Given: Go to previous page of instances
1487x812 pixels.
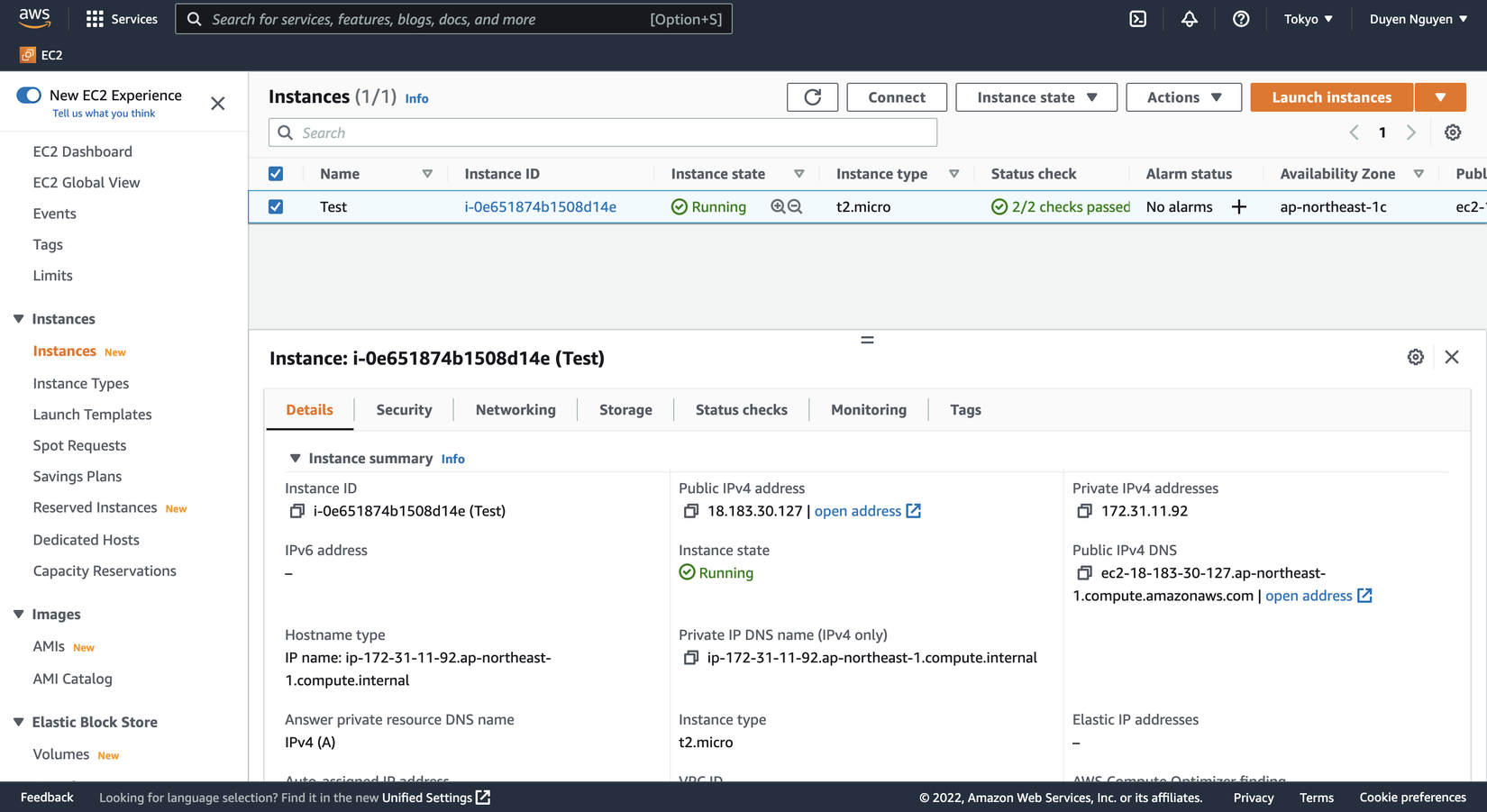Looking at the screenshot, I should (x=1354, y=132).
